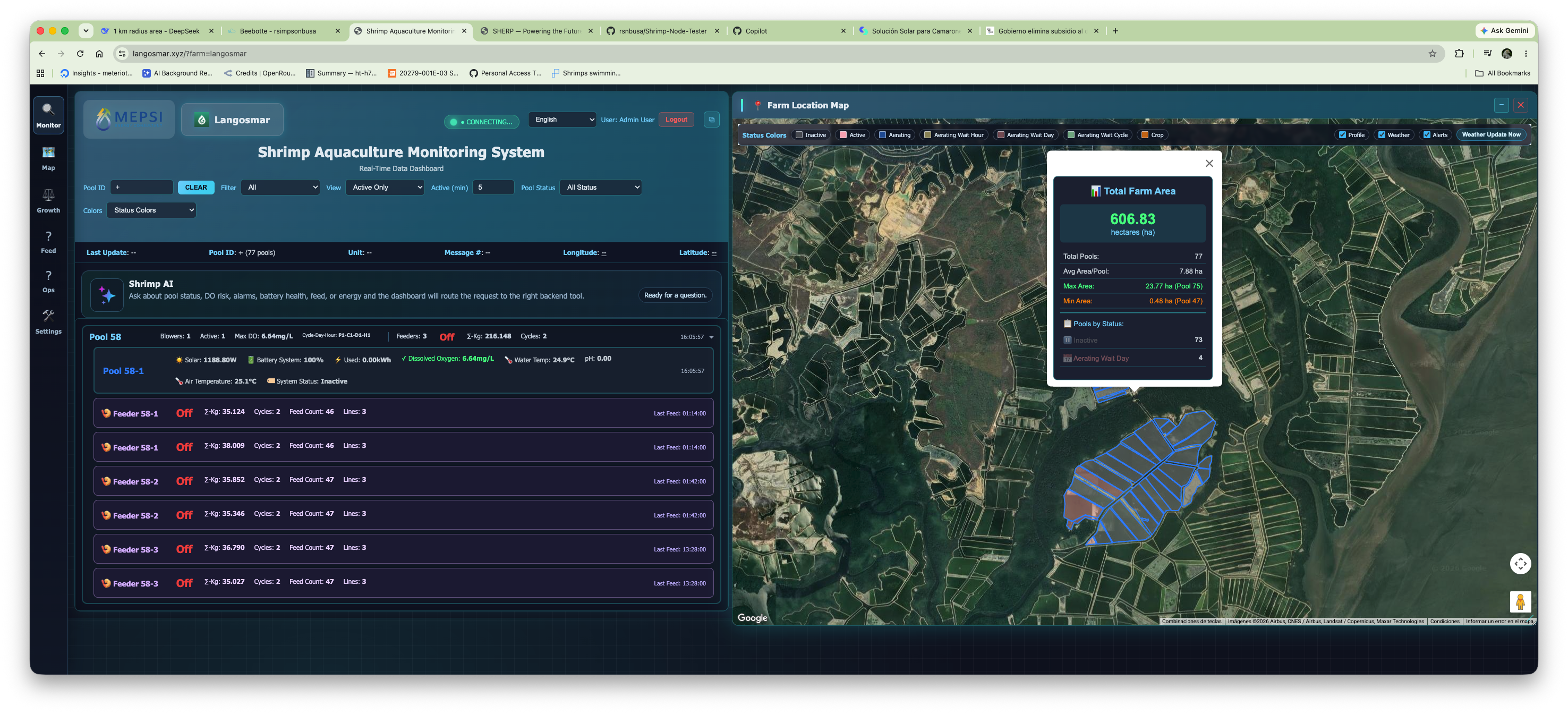
Task: Close the Total Farm Area popup
Action: pyautogui.click(x=1209, y=163)
